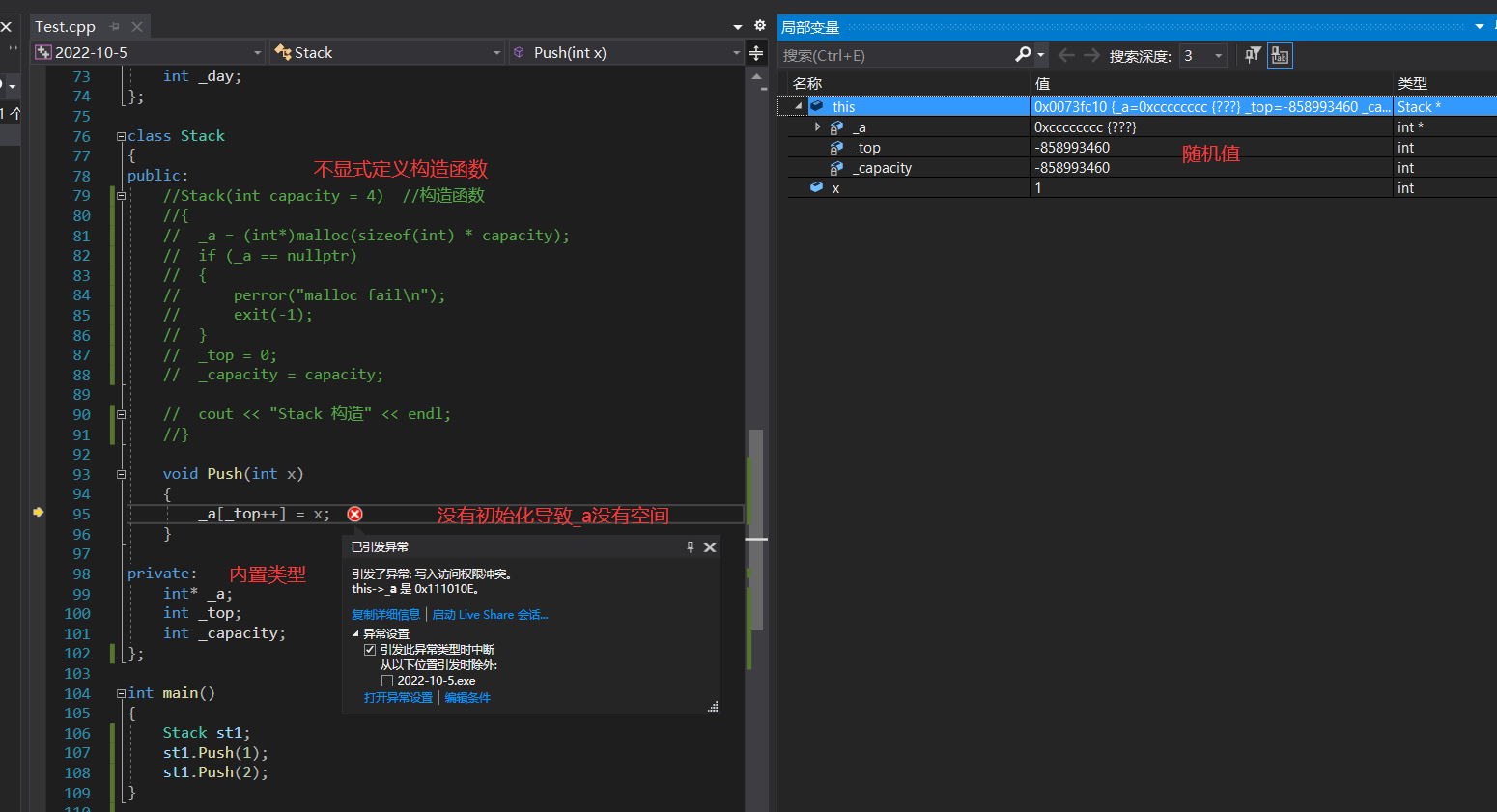Screen dimensions: 1497x812
Task: Click the cube icon beside x
Action: click(817, 187)
